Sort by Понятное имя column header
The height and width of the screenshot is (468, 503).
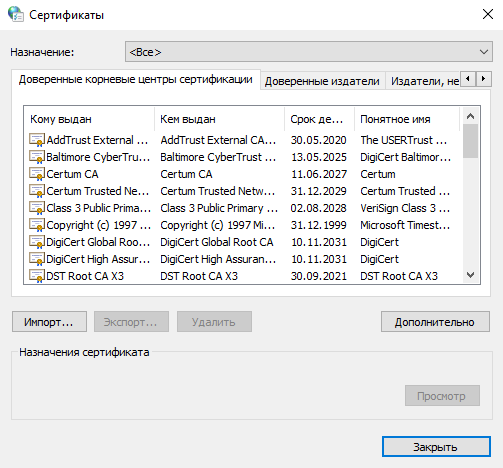click(407, 119)
